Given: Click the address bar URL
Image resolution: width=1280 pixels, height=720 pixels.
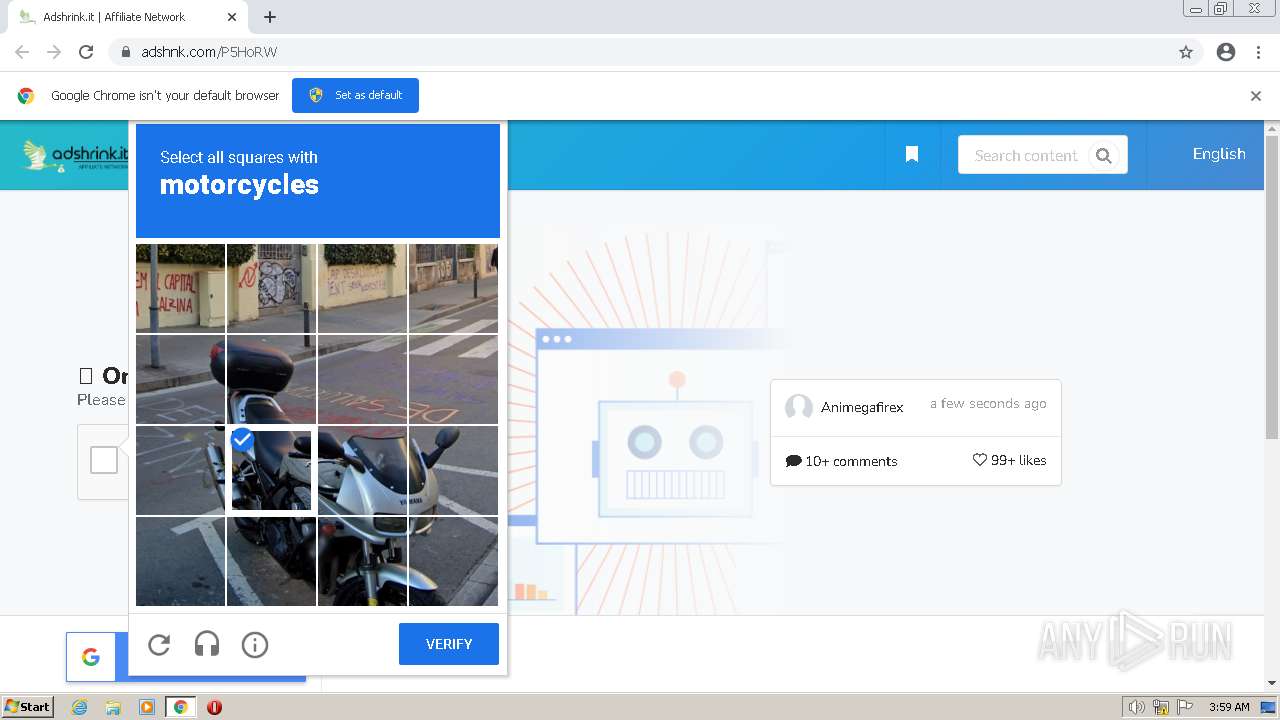Looking at the screenshot, I should 209,52.
